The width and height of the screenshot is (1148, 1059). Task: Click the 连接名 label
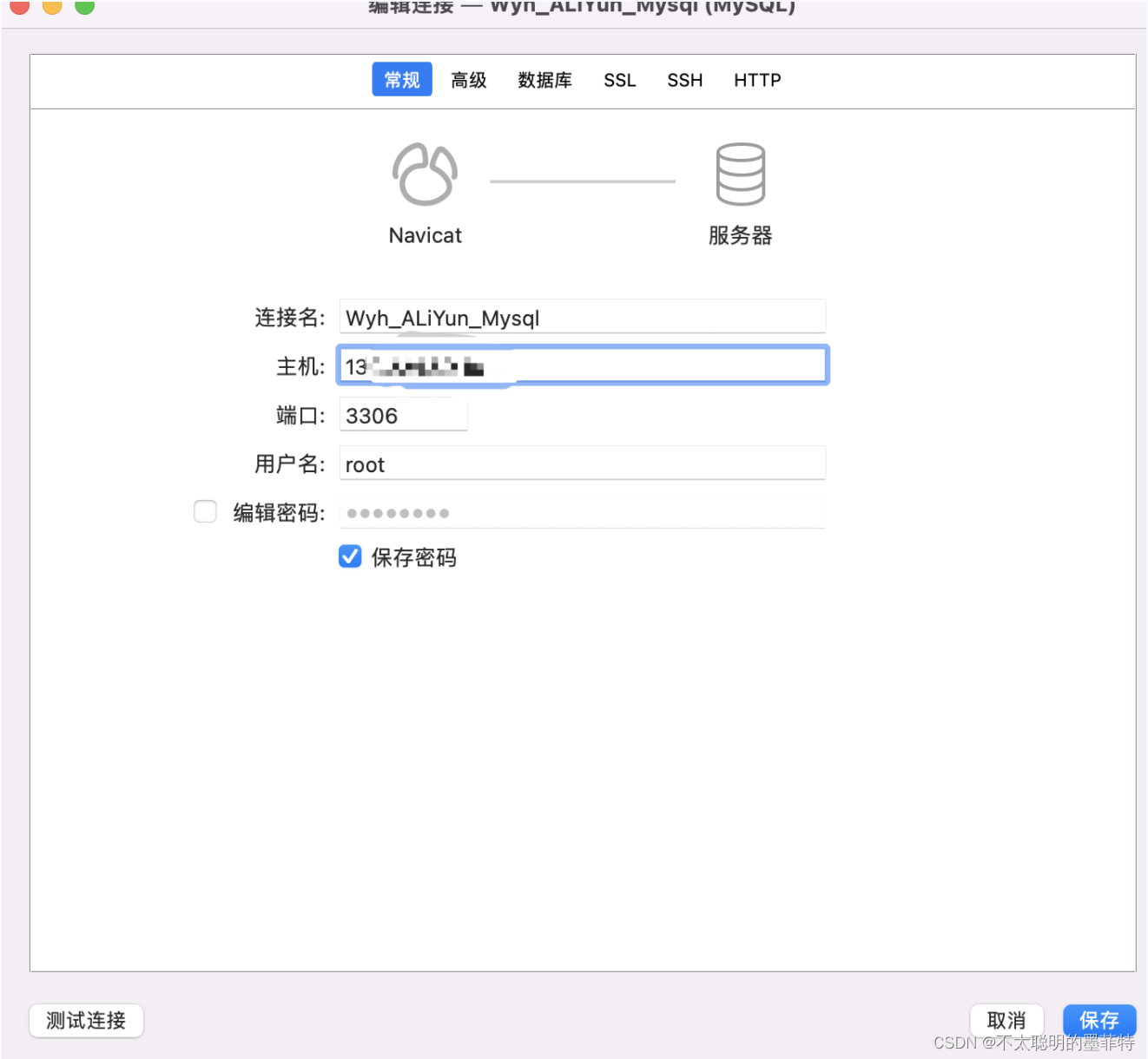point(289,318)
